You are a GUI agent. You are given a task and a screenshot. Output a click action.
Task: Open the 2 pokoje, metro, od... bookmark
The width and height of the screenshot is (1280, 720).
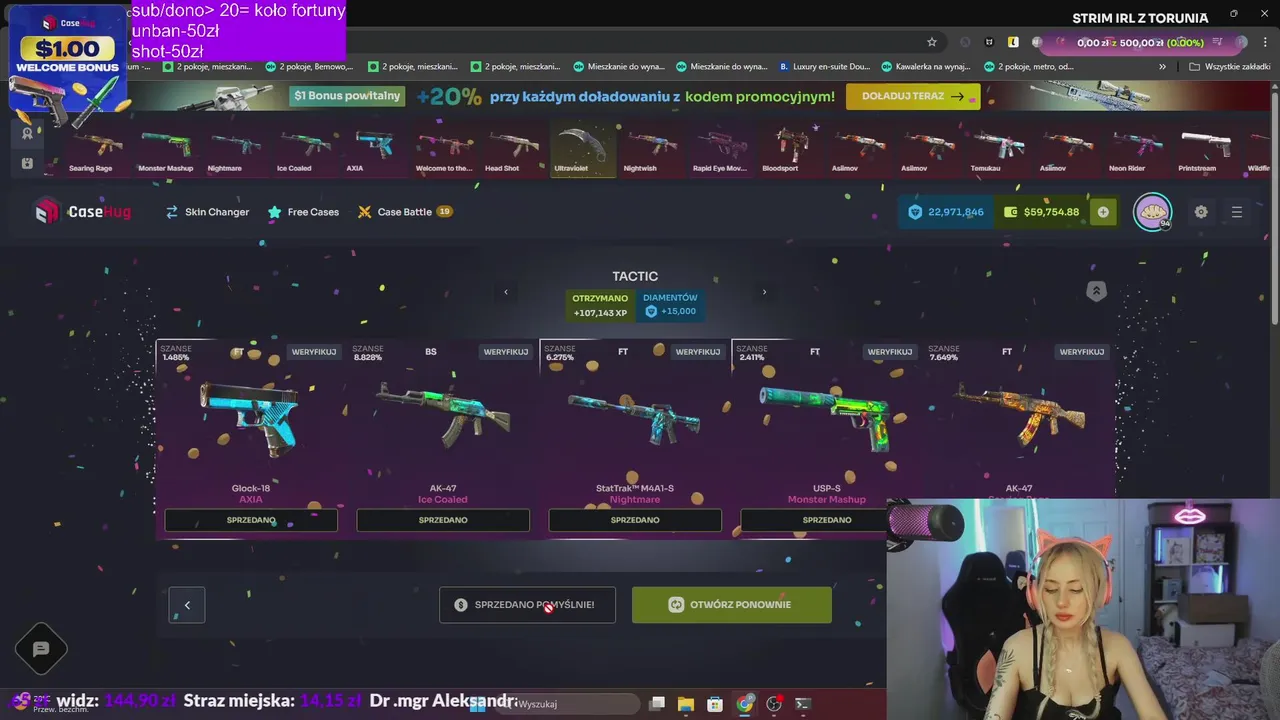click(x=1029, y=67)
